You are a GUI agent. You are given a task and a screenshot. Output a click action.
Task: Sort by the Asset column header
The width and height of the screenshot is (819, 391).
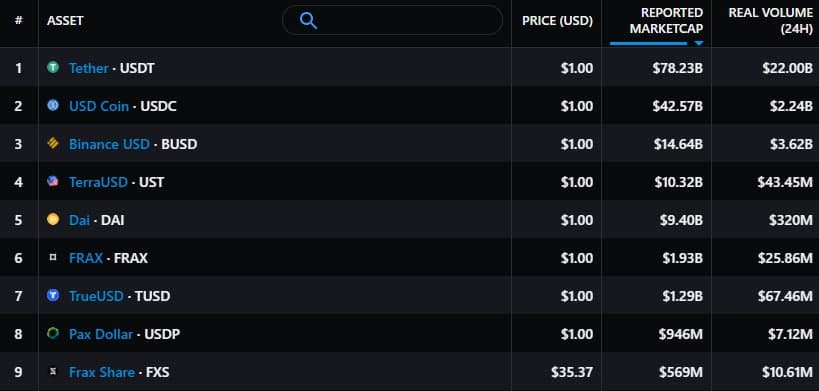tap(65, 21)
